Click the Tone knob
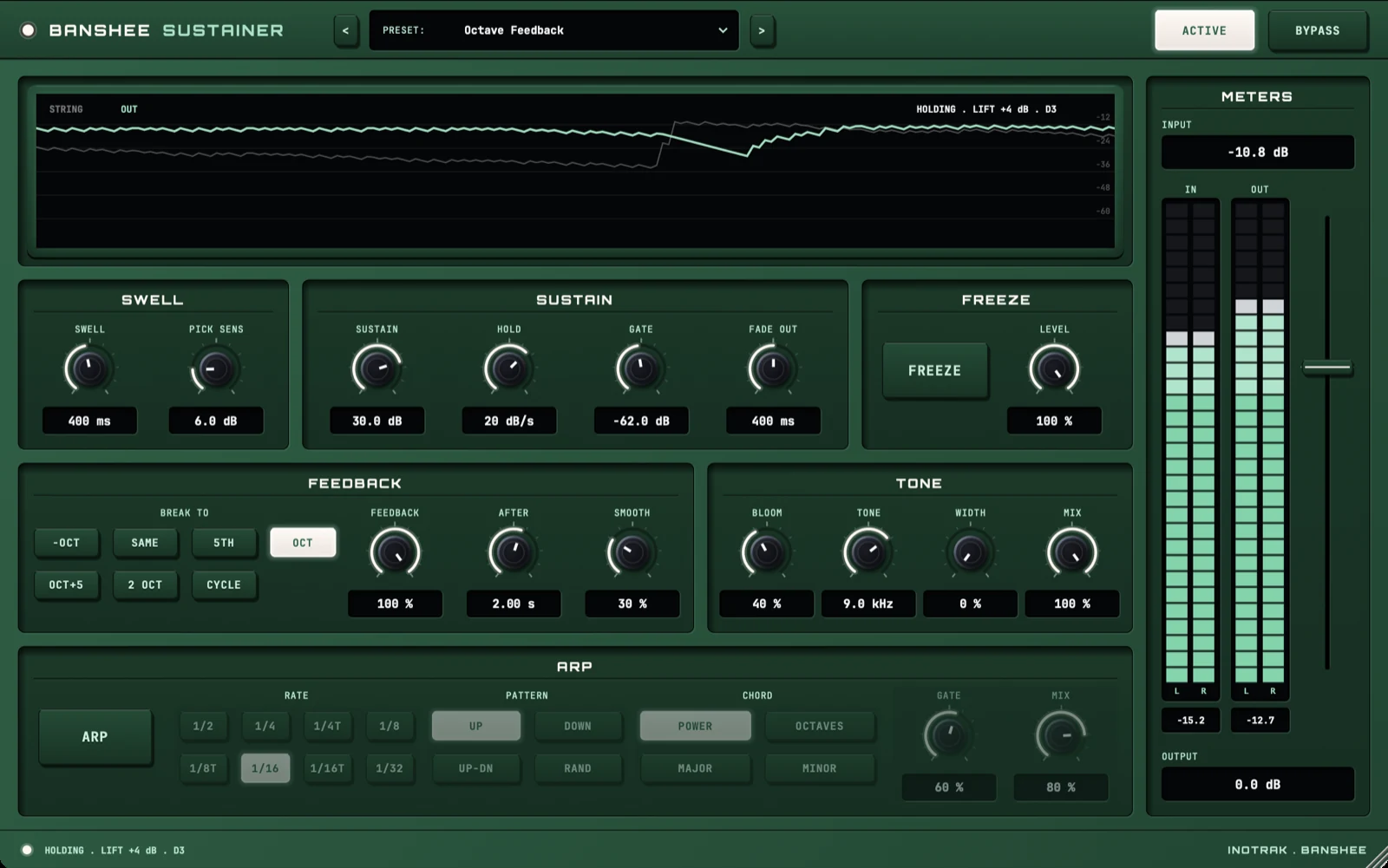This screenshot has height=868, width=1388. pos(868,552)
